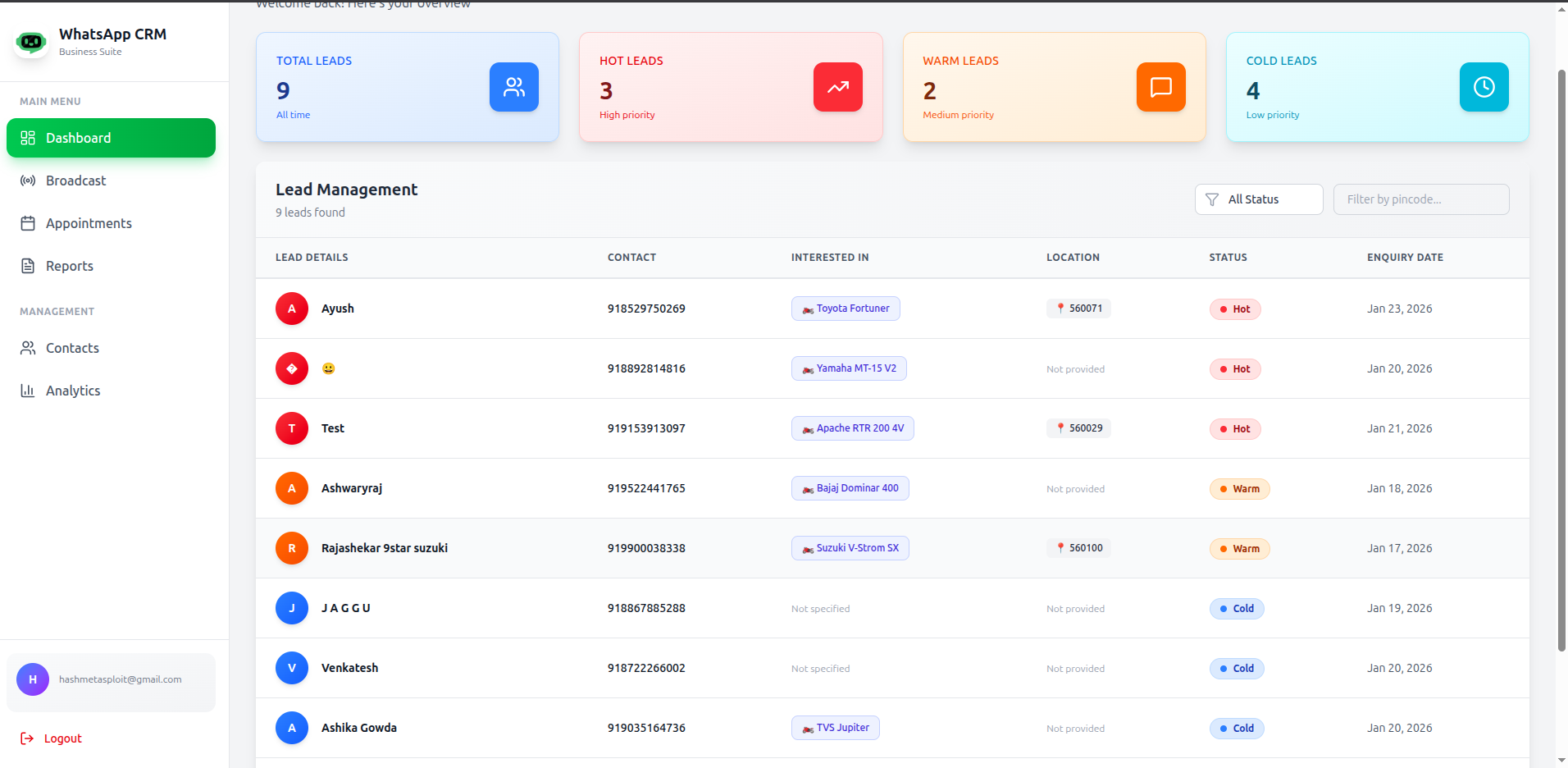Click Ayush's Hot status badge
1568x768 pixels.
tap(1235, 309)
